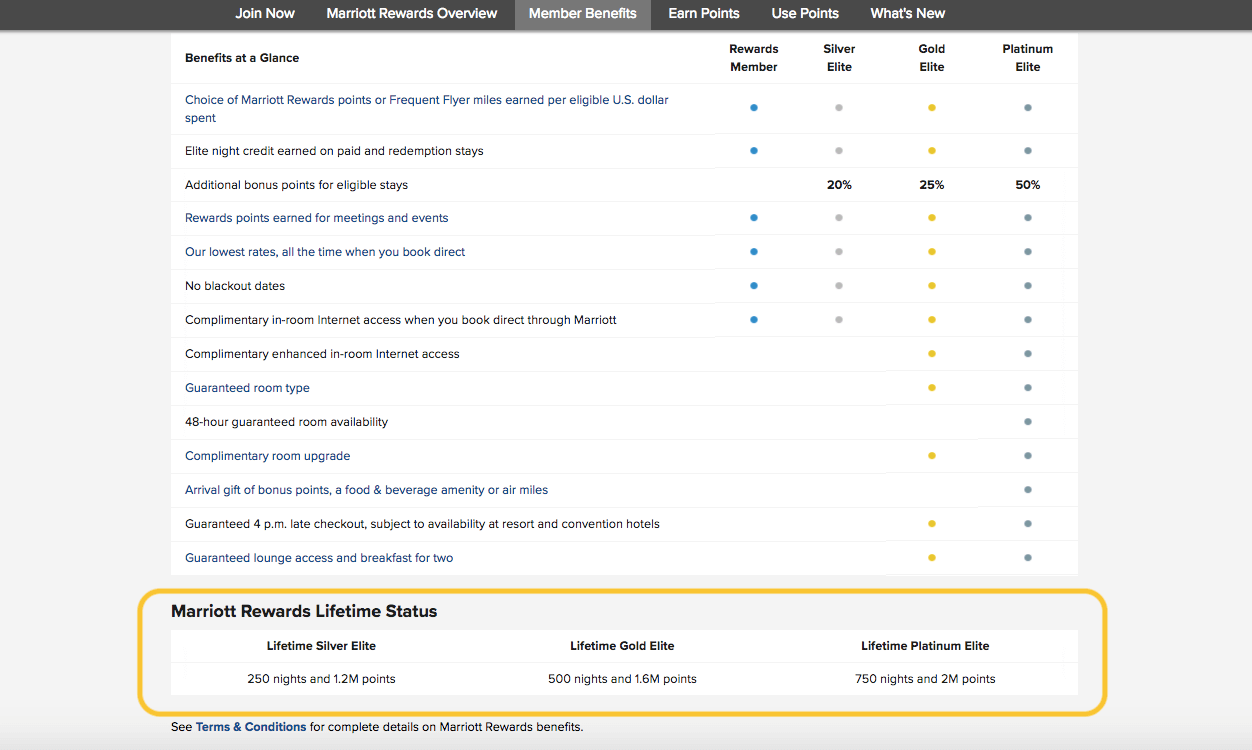This screenshot has height=750, width=1252.
Task: Open Choice of Marriott Rewards points link
Action: pyautogui.click(x=427, y=109)
